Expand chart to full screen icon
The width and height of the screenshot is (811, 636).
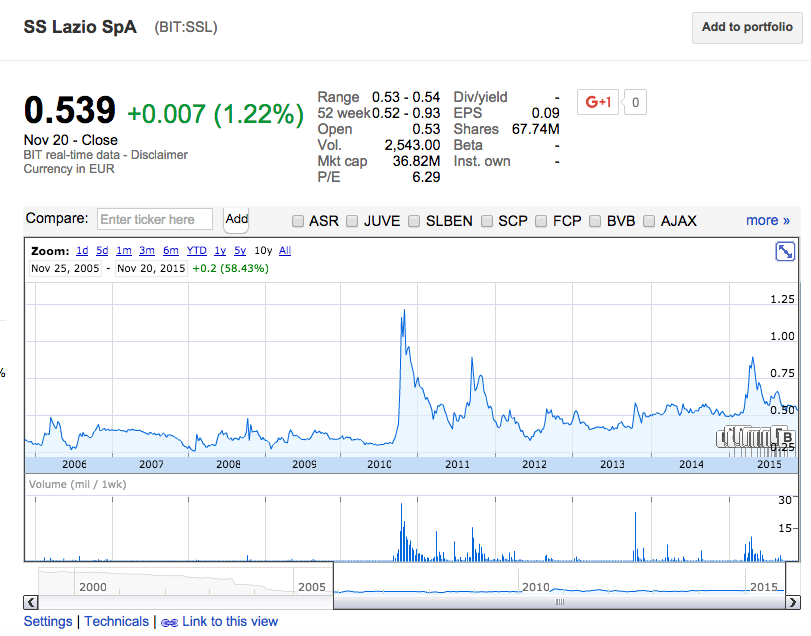785,252
